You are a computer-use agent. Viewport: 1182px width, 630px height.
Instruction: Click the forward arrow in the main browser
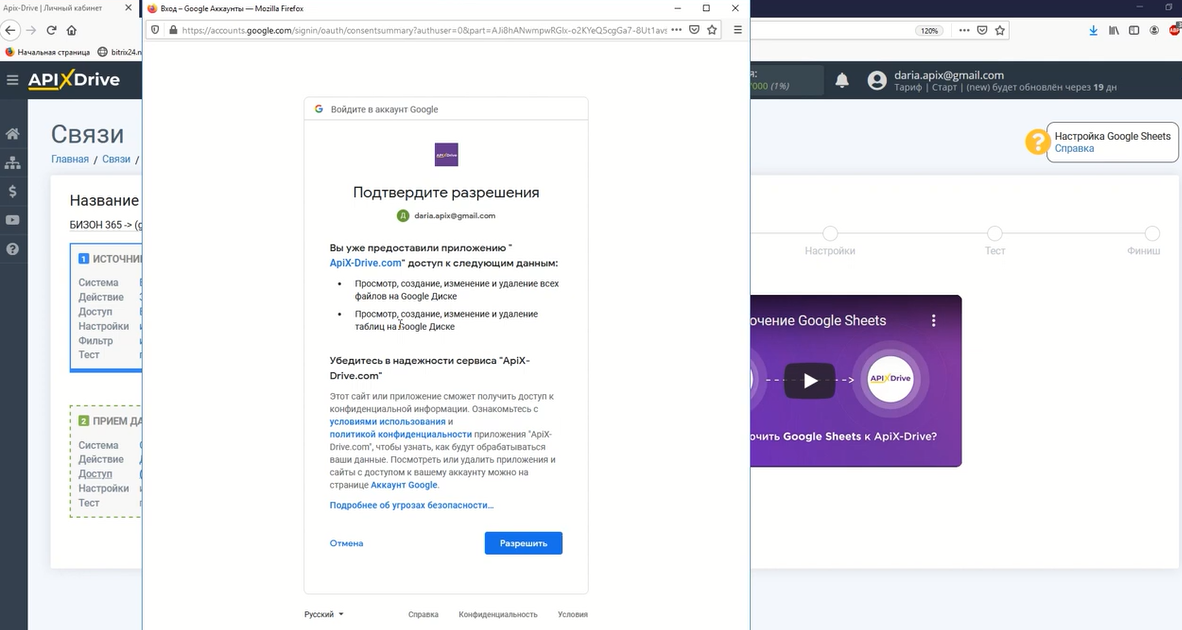tap(31, 30)
